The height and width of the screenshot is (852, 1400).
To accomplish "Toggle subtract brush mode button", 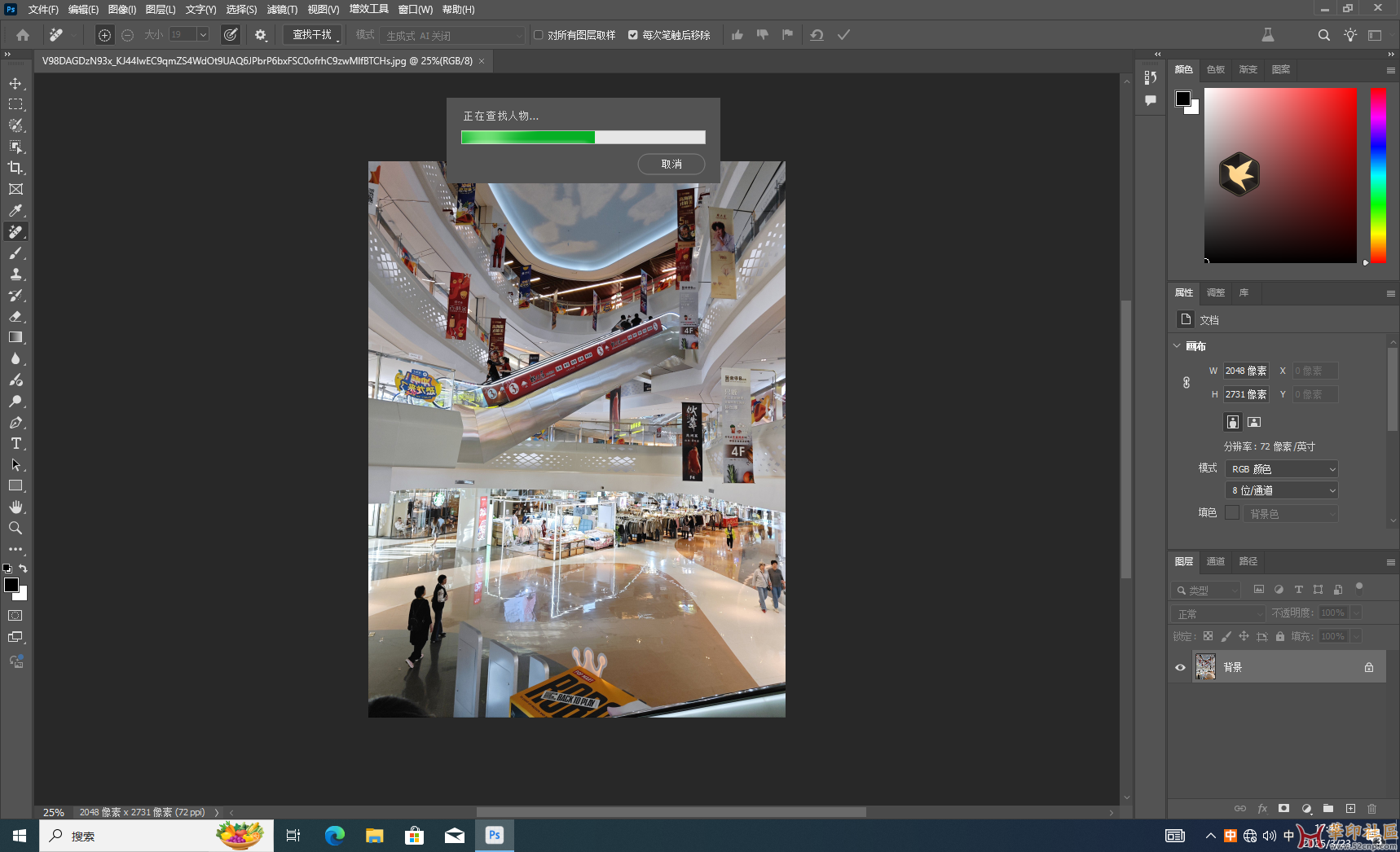I will [127, 35].
